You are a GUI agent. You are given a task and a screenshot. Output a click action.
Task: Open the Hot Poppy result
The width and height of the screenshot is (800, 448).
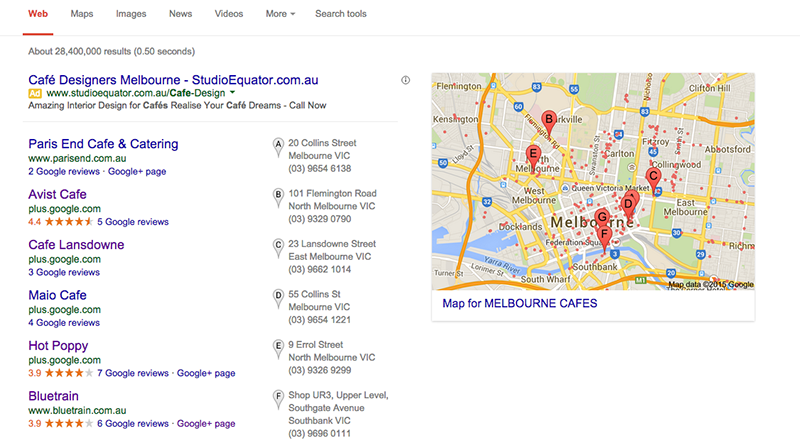tap(58, 346)
